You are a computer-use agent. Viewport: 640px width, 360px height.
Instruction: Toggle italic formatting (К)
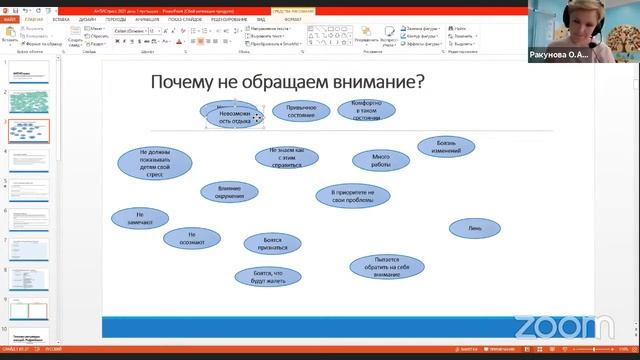click(124, 41)
